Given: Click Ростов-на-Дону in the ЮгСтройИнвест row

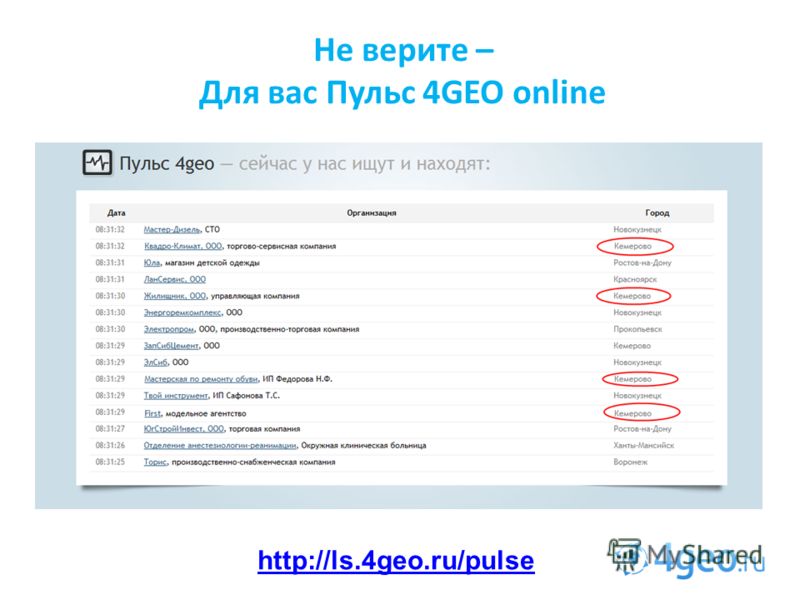Looking at the screenshot, I should [642, 429].
